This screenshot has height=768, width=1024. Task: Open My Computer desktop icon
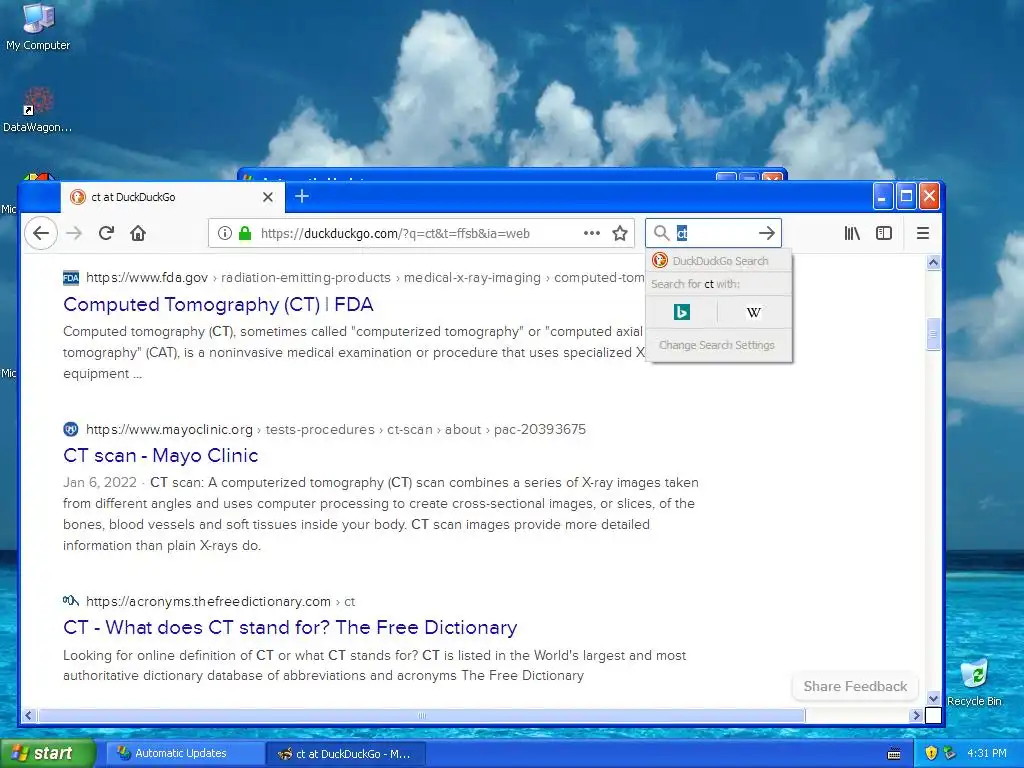point(38,27)
